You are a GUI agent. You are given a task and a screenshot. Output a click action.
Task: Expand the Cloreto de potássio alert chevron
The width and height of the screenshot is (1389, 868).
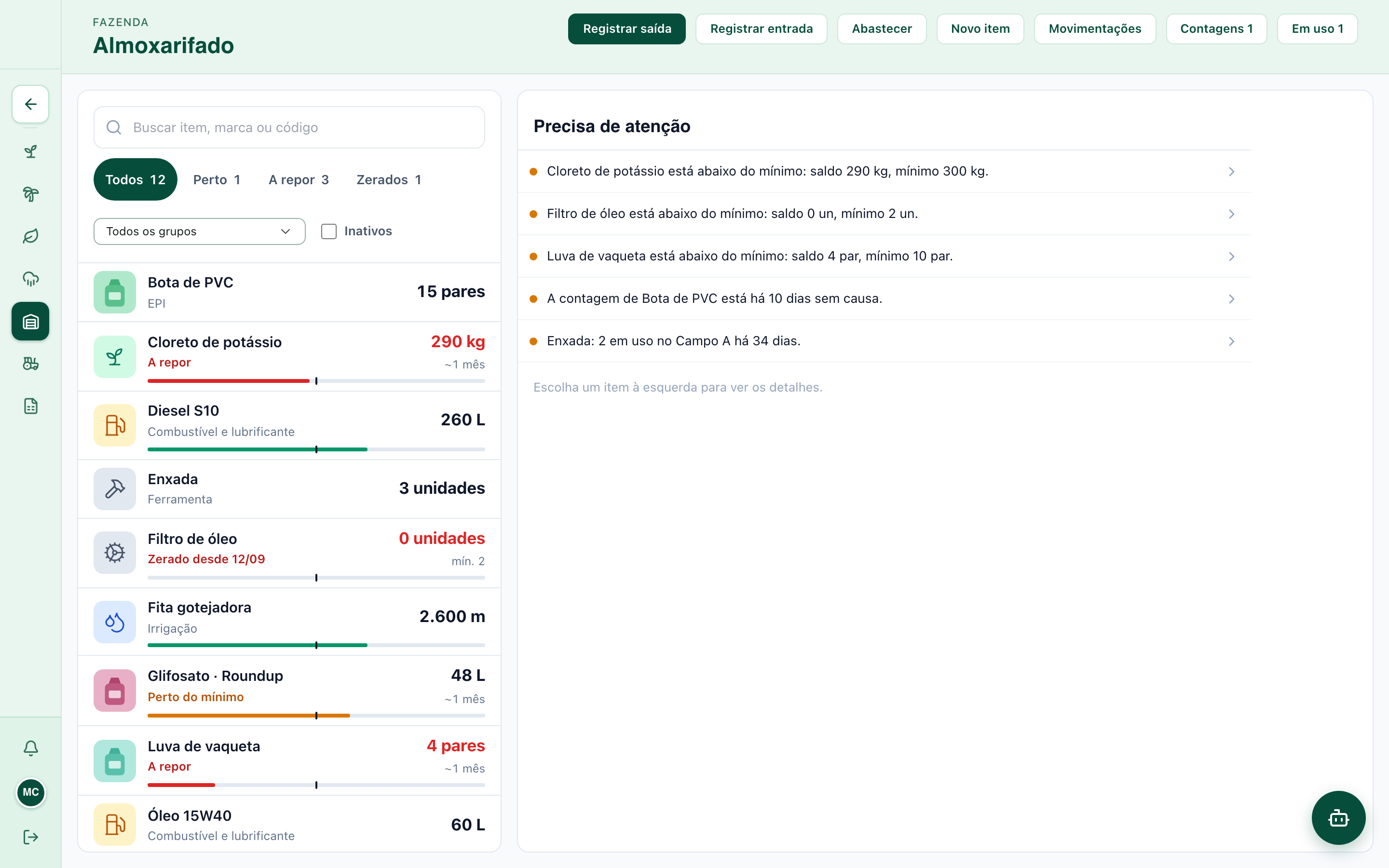click(1231, 172)
